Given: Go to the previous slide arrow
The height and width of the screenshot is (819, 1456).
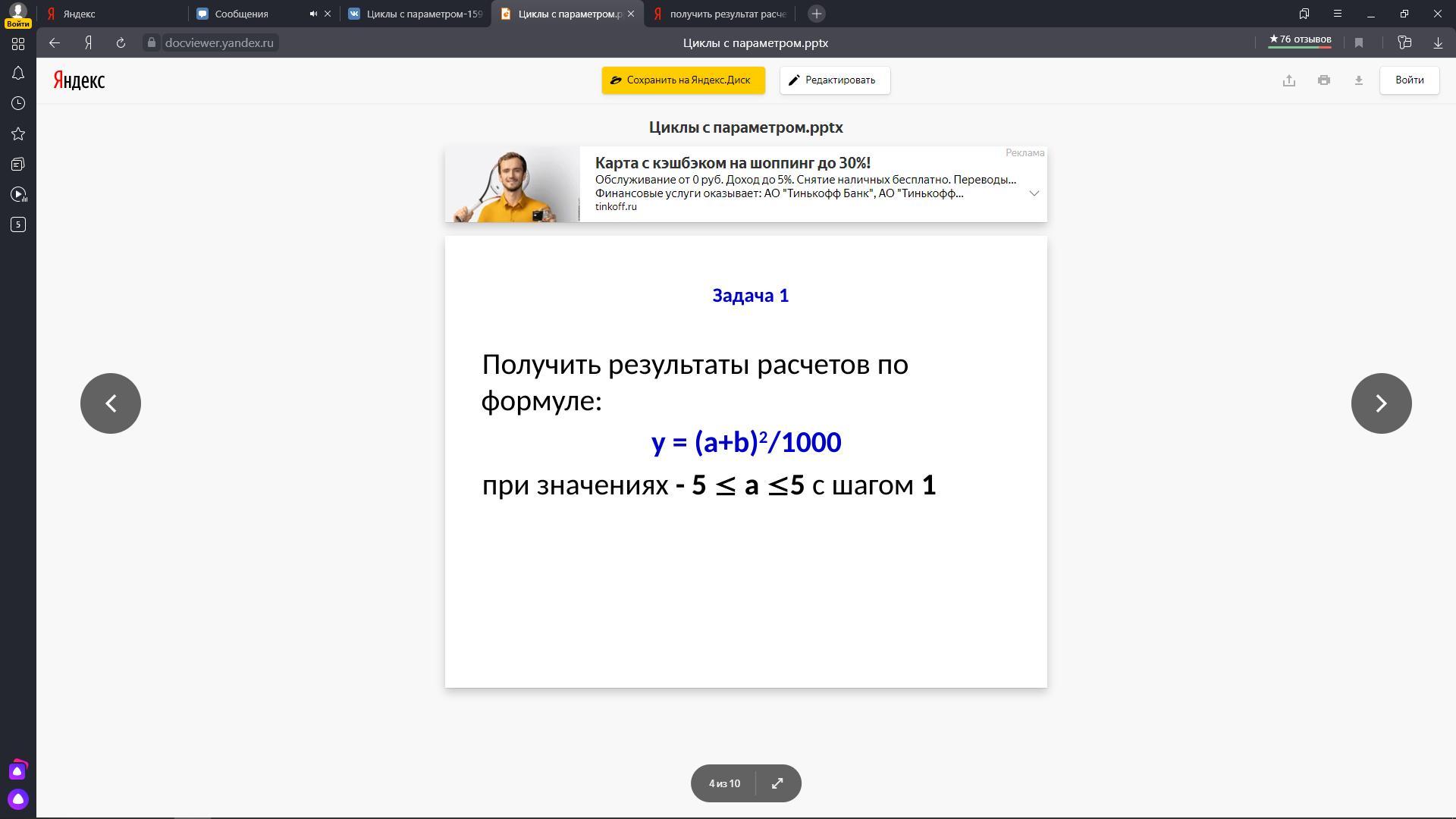Looking at the screenshot, I should [x=111, y=403].
